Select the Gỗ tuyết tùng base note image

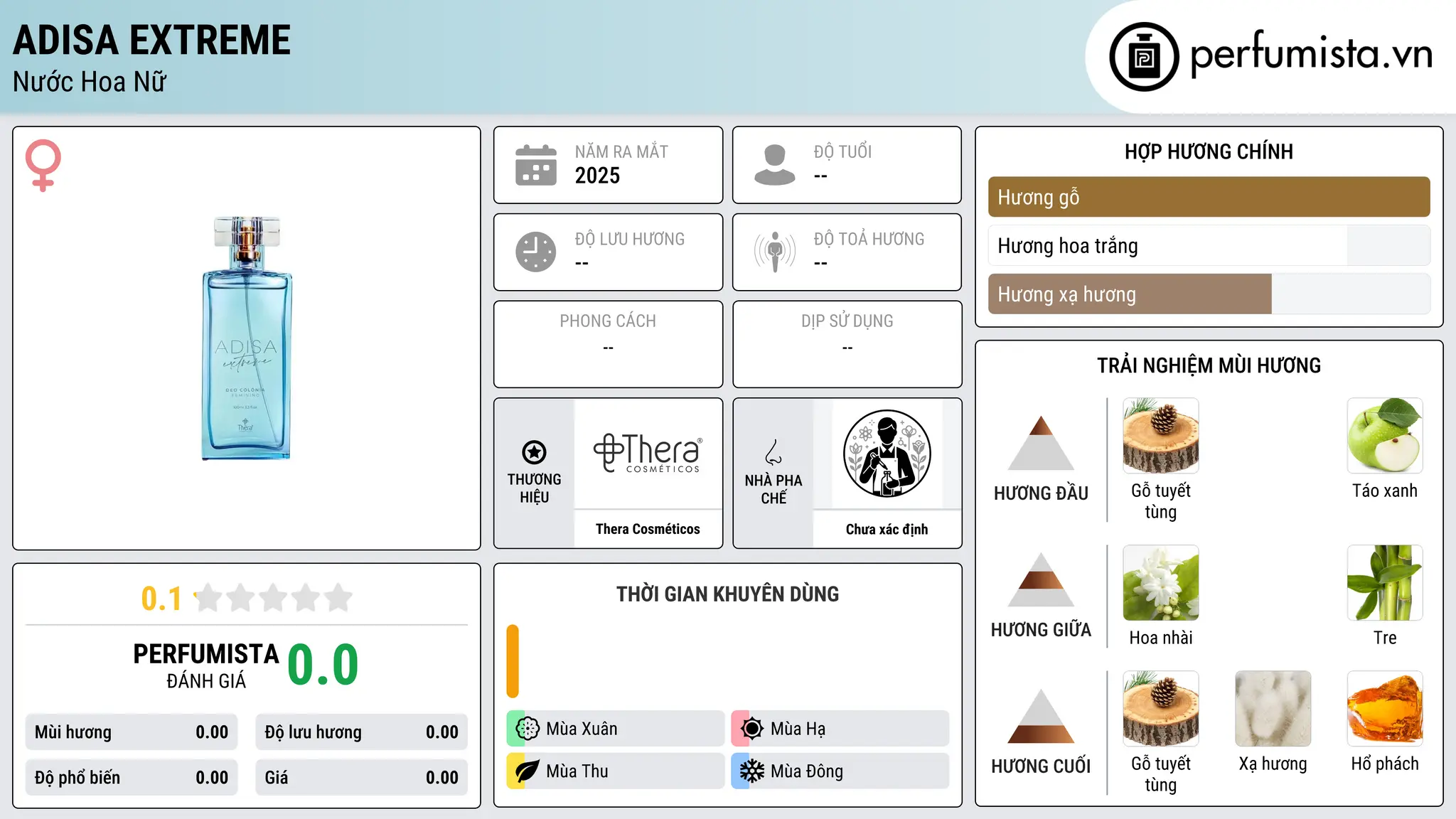coord(1160,709)
